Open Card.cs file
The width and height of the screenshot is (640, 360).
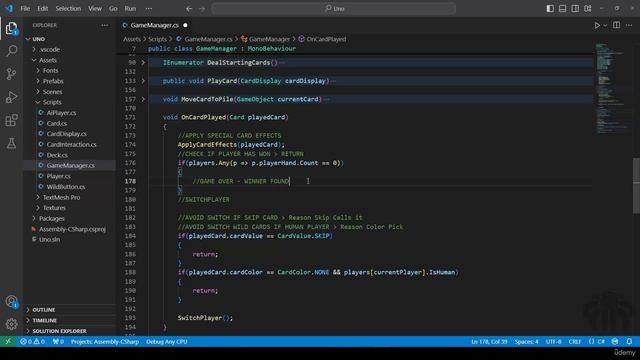click(x=57, y=124)
